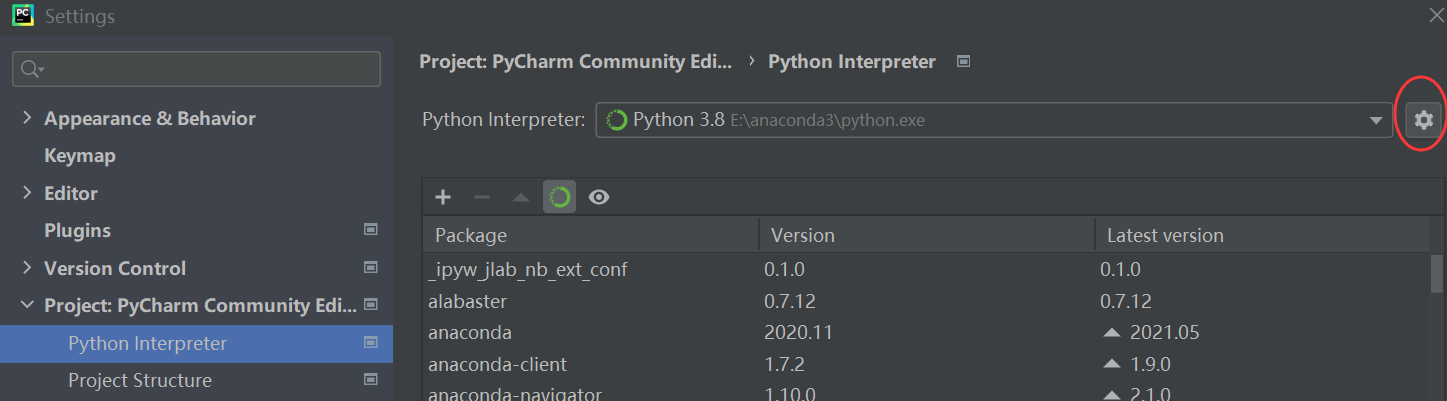
Task: Click version 0.7.12 of alabaster
Action: [790, 301]
